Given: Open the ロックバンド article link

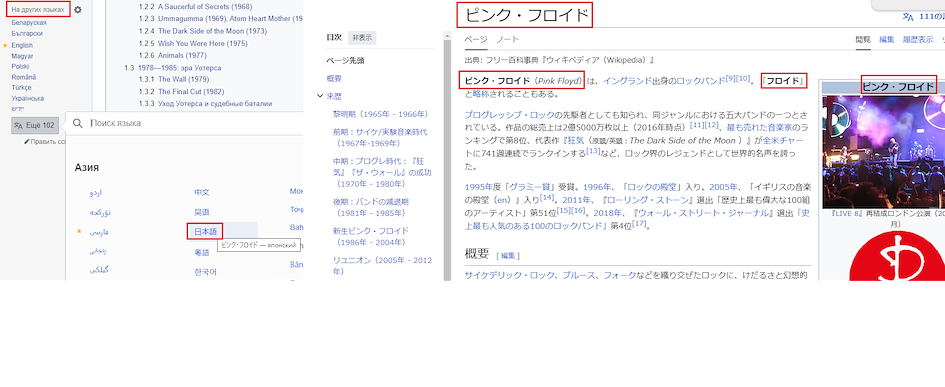Looking at the screenshot, I should tap(700, 81).
